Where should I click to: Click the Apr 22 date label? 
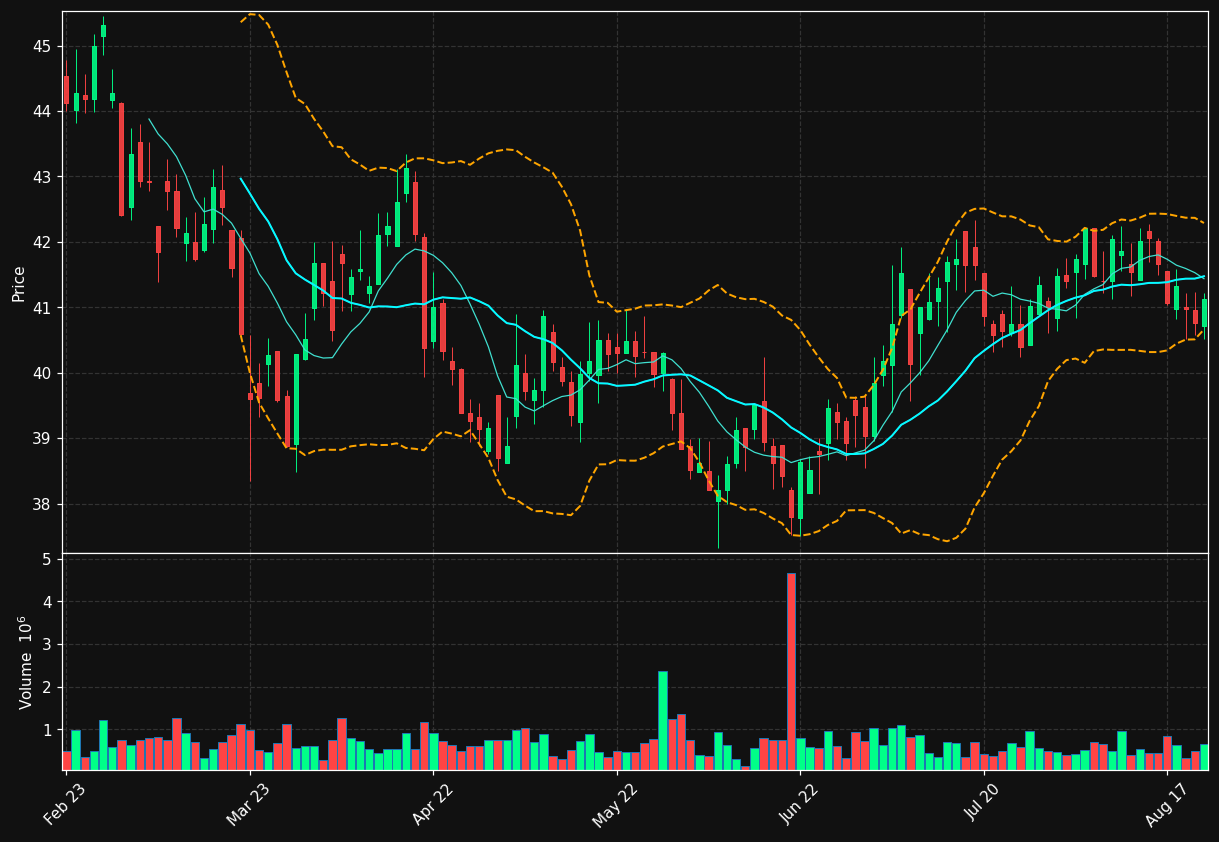coord(432,805)
